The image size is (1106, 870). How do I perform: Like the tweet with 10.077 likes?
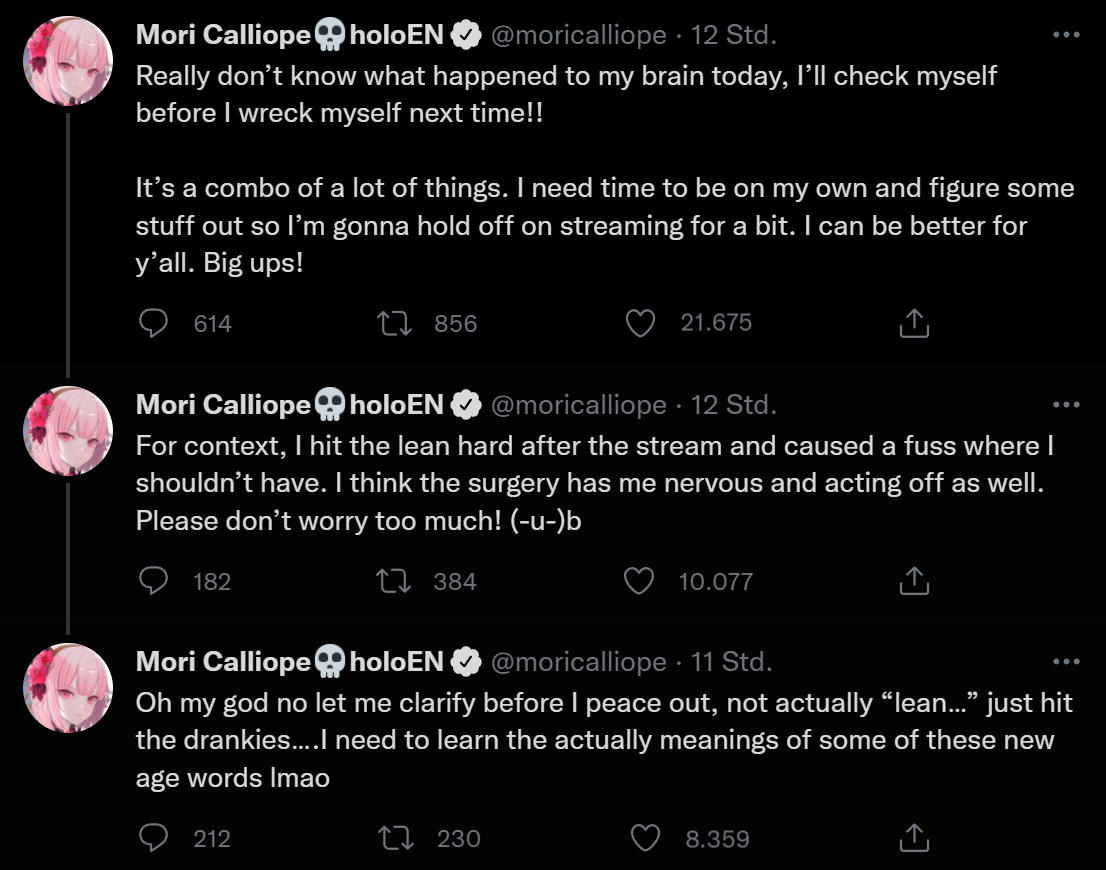(638, 581)
